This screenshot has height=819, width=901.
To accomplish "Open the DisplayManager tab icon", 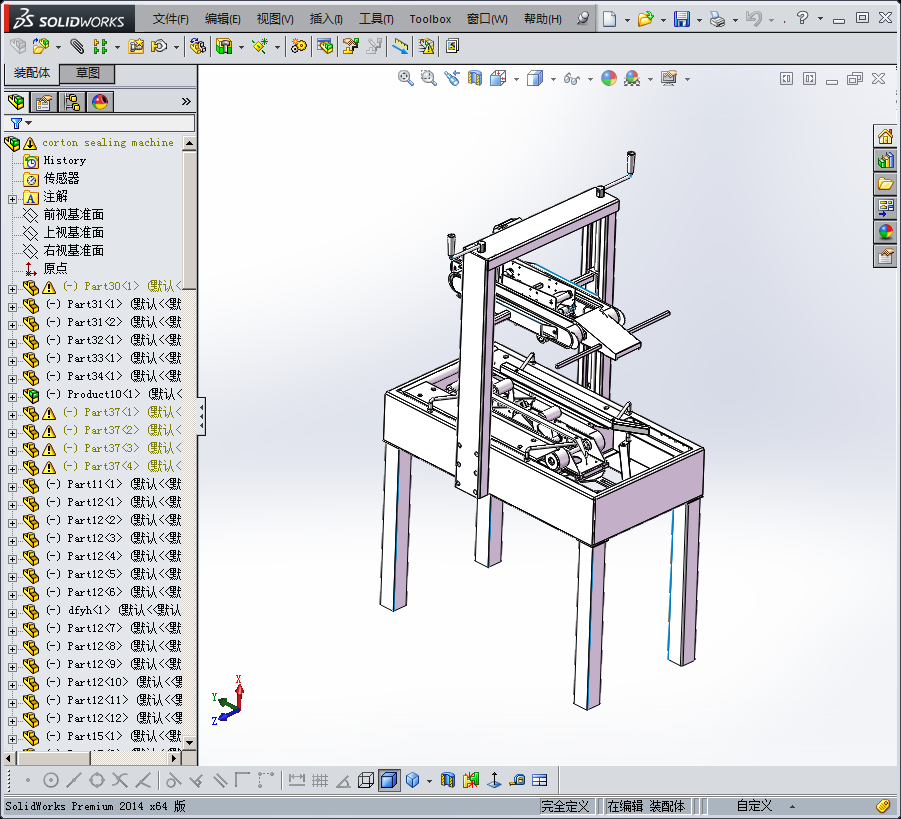I will pyautogui.click(x=100, y=102).
